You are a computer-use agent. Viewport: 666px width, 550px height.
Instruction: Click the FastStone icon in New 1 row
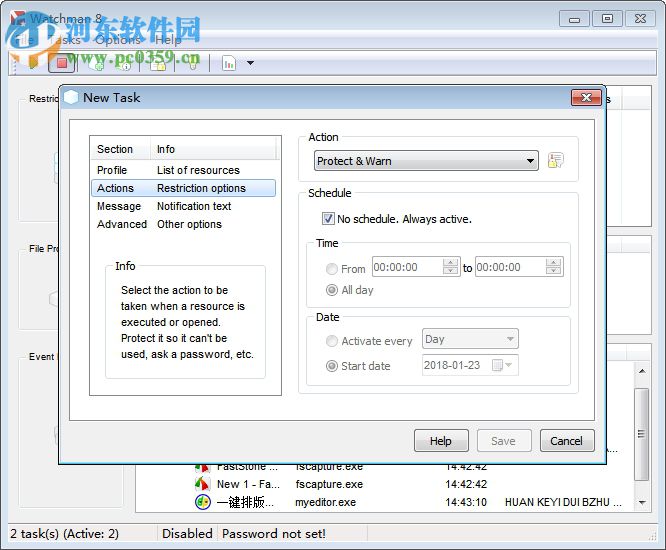click(x=202, y=484)
